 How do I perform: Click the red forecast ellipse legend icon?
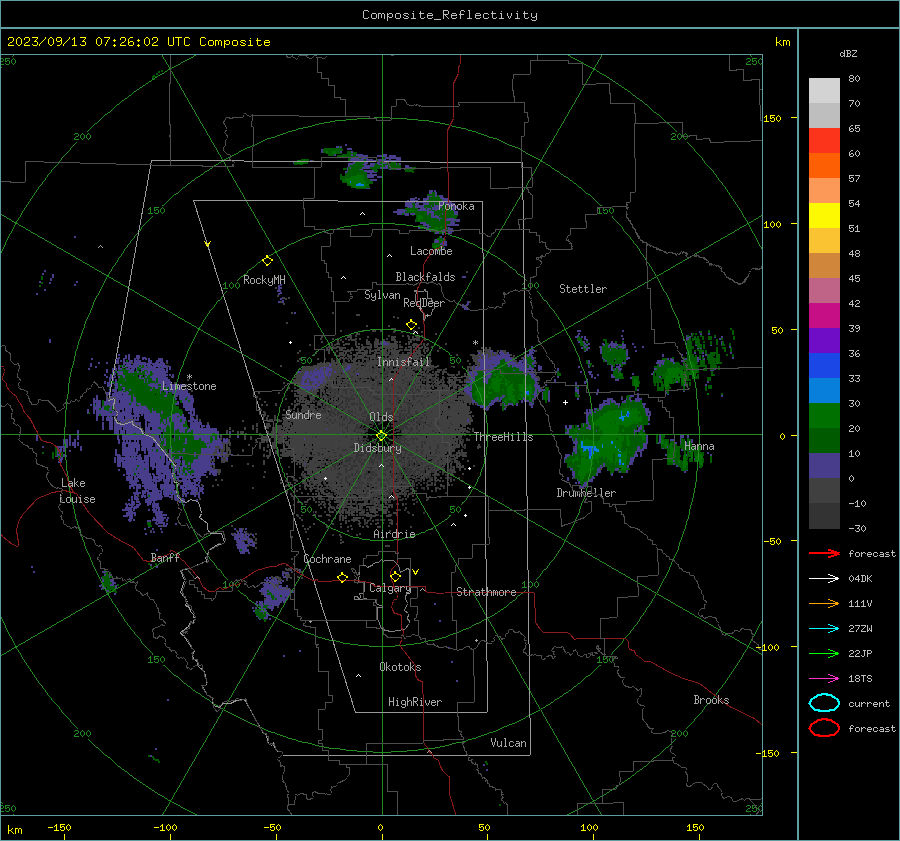click(x=824, y=728)
